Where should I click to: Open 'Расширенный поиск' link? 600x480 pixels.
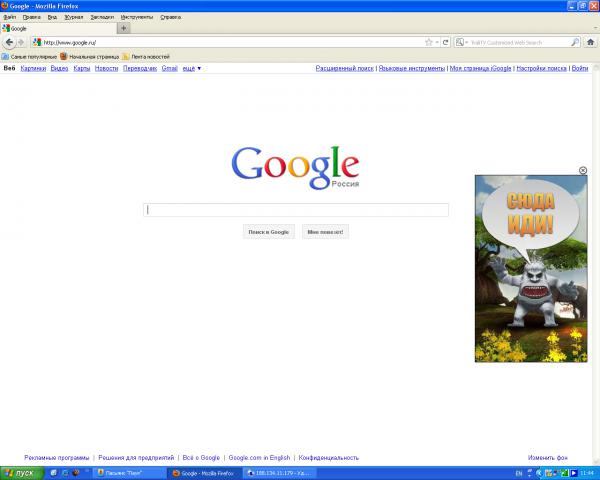pyautogui.click(x=344, y=69)
